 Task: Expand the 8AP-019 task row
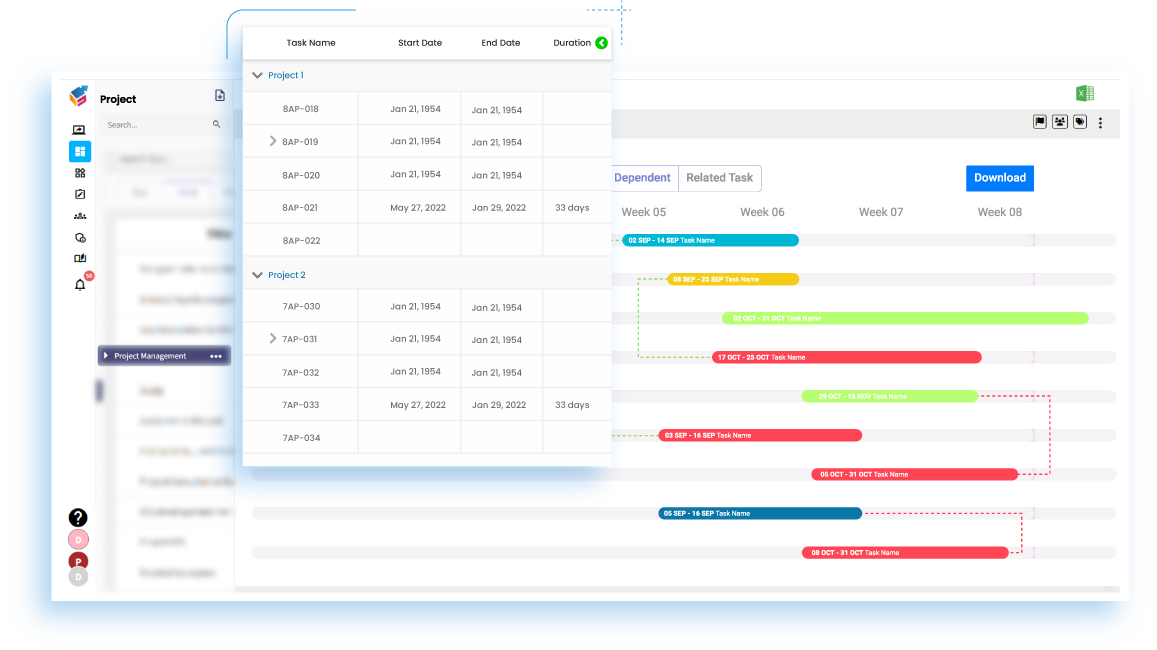pyautogui.click(x=273, y=141)
